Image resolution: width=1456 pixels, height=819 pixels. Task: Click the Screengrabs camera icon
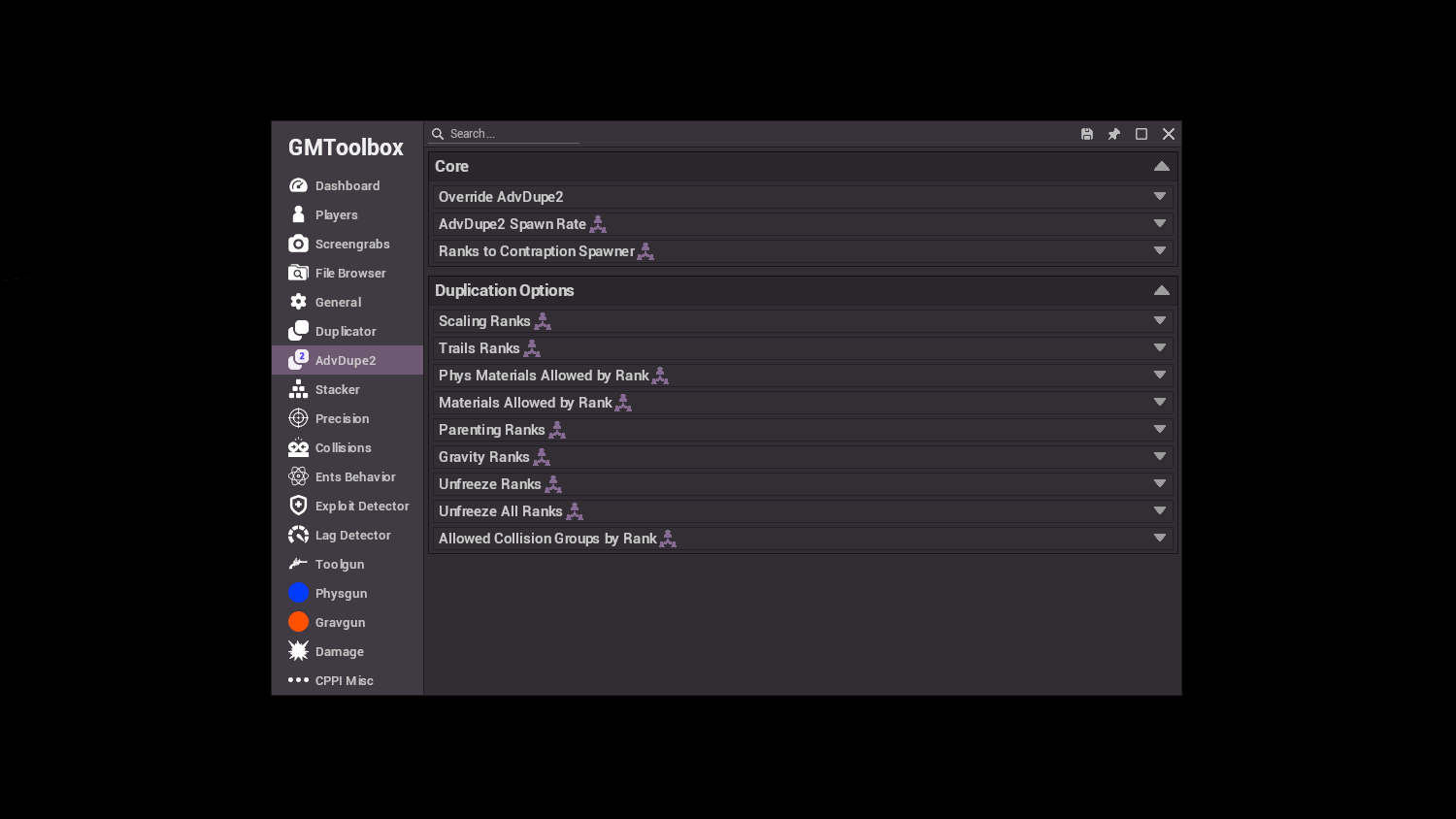[298, 244]
